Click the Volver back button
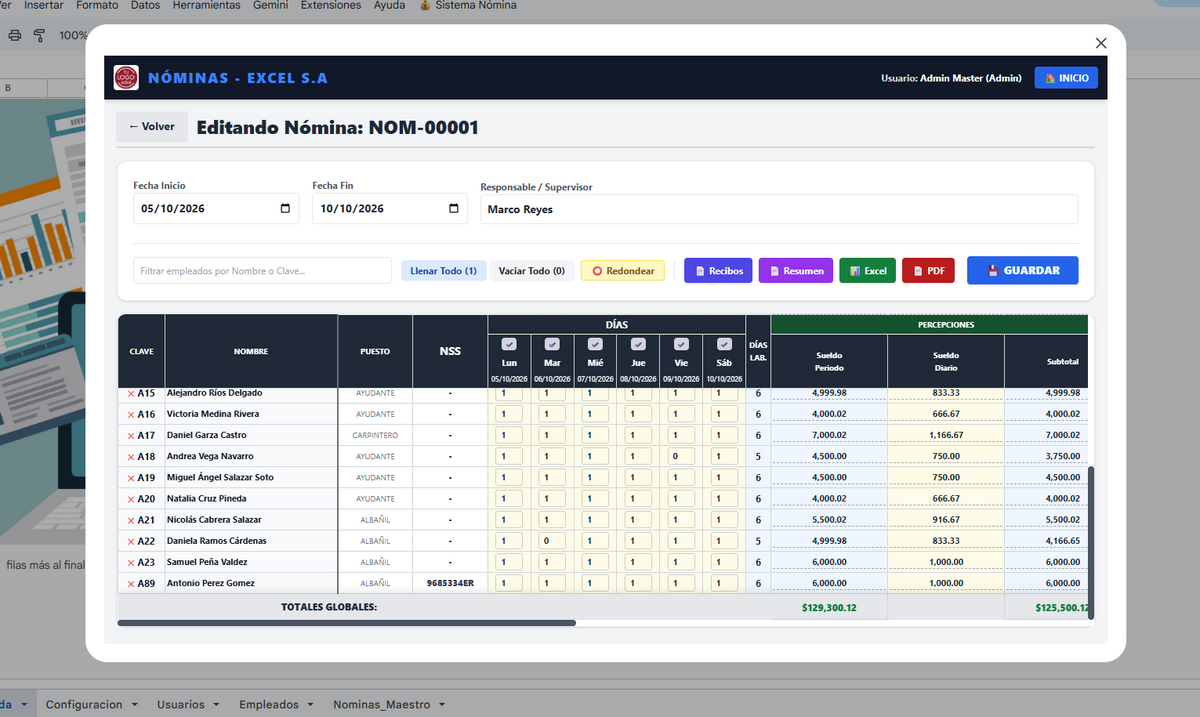 coord(152,127)
